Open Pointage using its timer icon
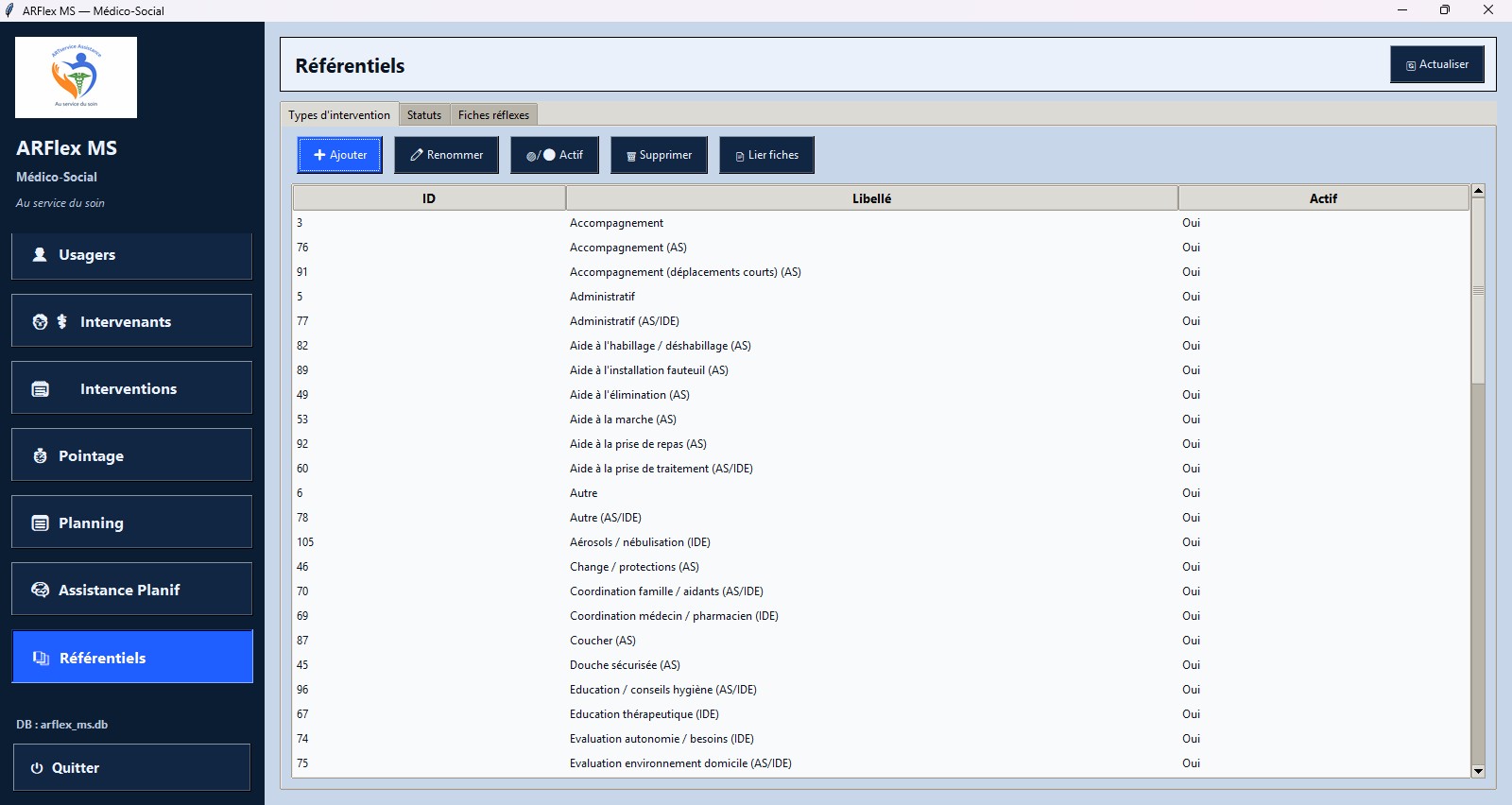The height and width of the screenshot is (805, 1512). [40, 456]
